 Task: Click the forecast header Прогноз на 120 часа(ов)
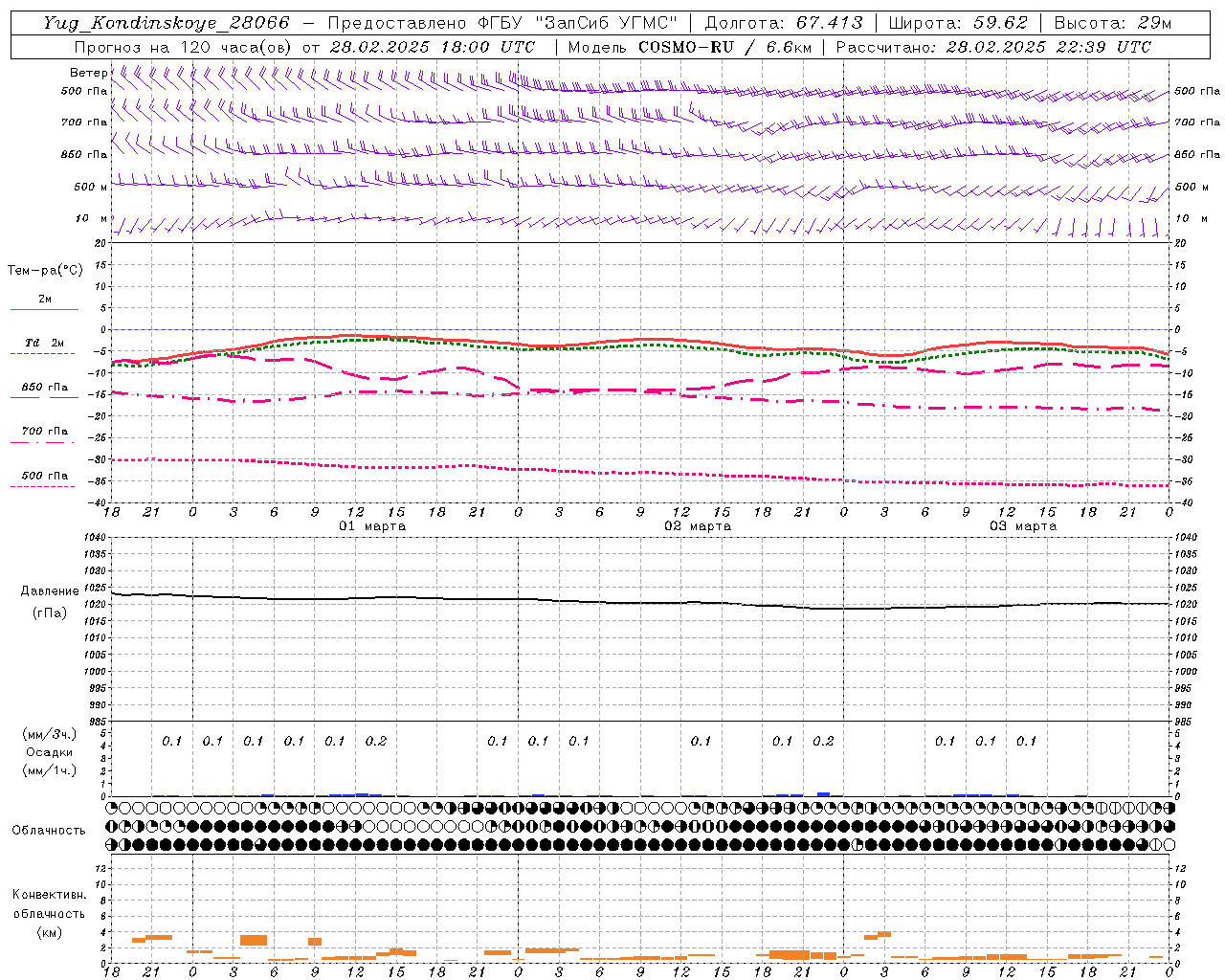coord(184,47)
